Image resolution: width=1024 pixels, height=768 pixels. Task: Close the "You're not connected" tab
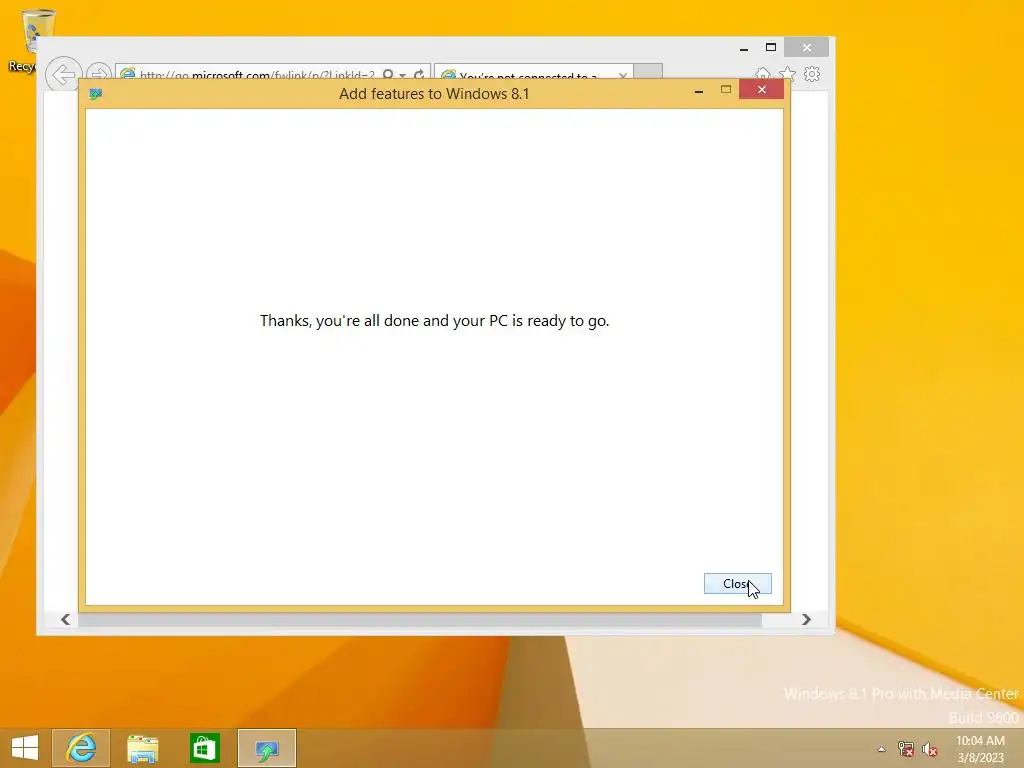click(623, 76)
